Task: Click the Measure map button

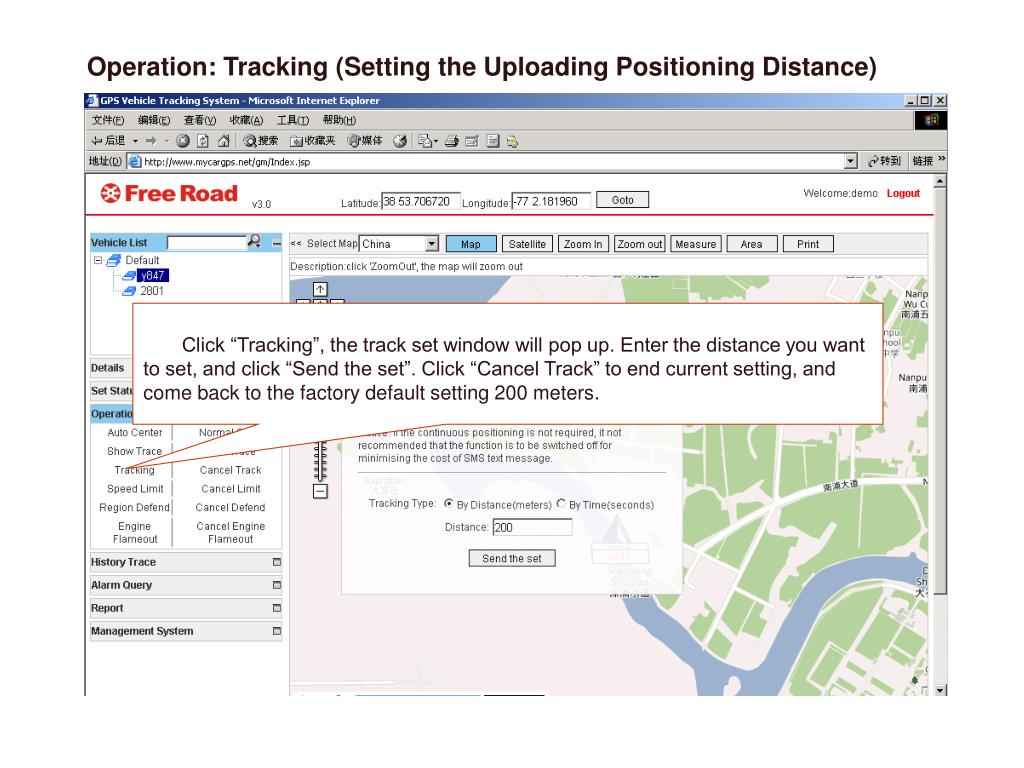Action: coord(696,244)
